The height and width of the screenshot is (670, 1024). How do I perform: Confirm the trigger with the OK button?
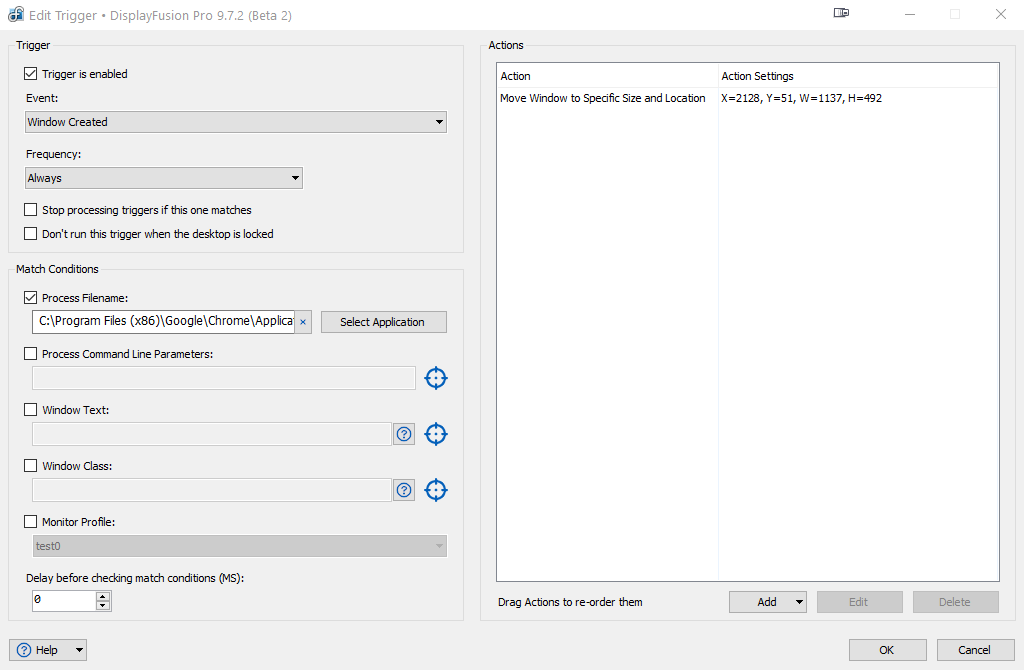click(887, 650)
